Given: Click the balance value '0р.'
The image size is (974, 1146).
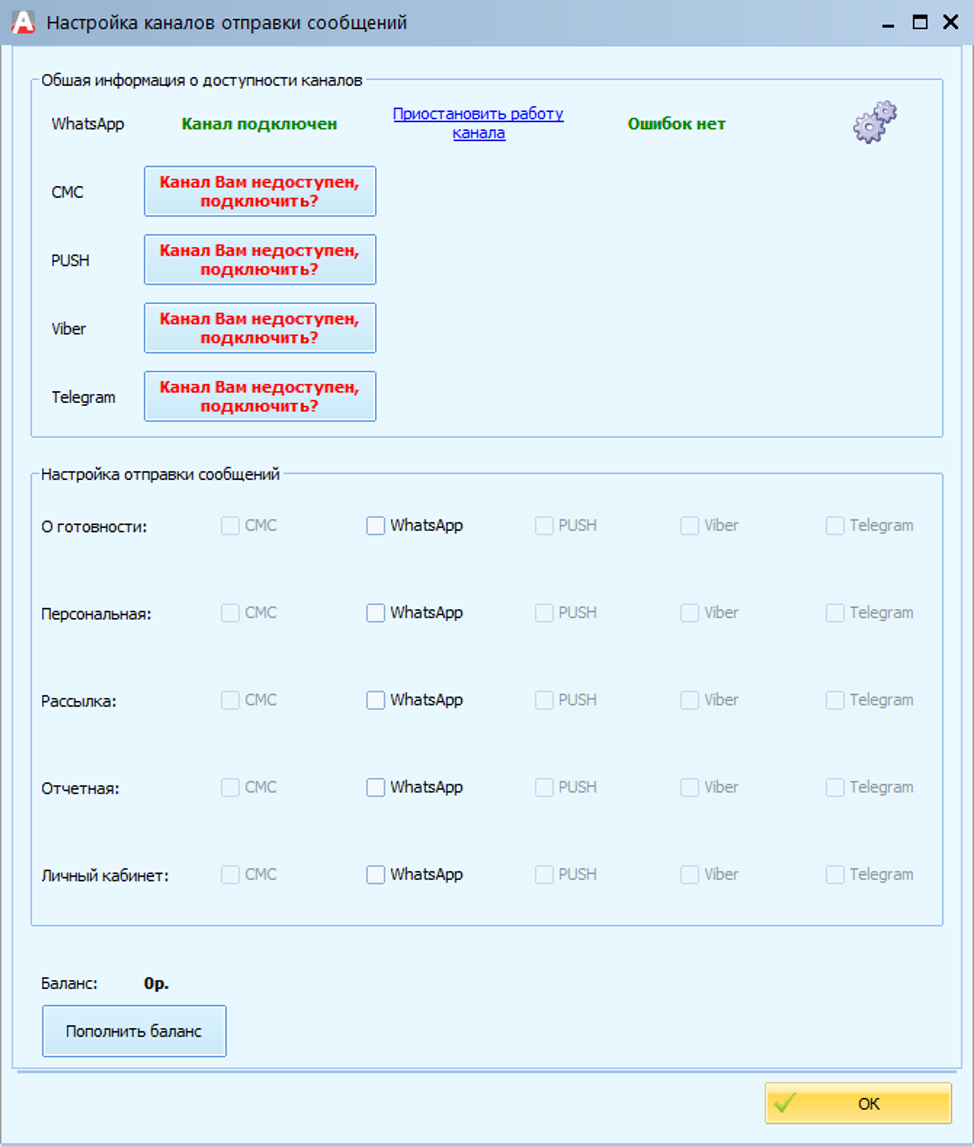Looking at the screenshot, I should click(156, 984).
